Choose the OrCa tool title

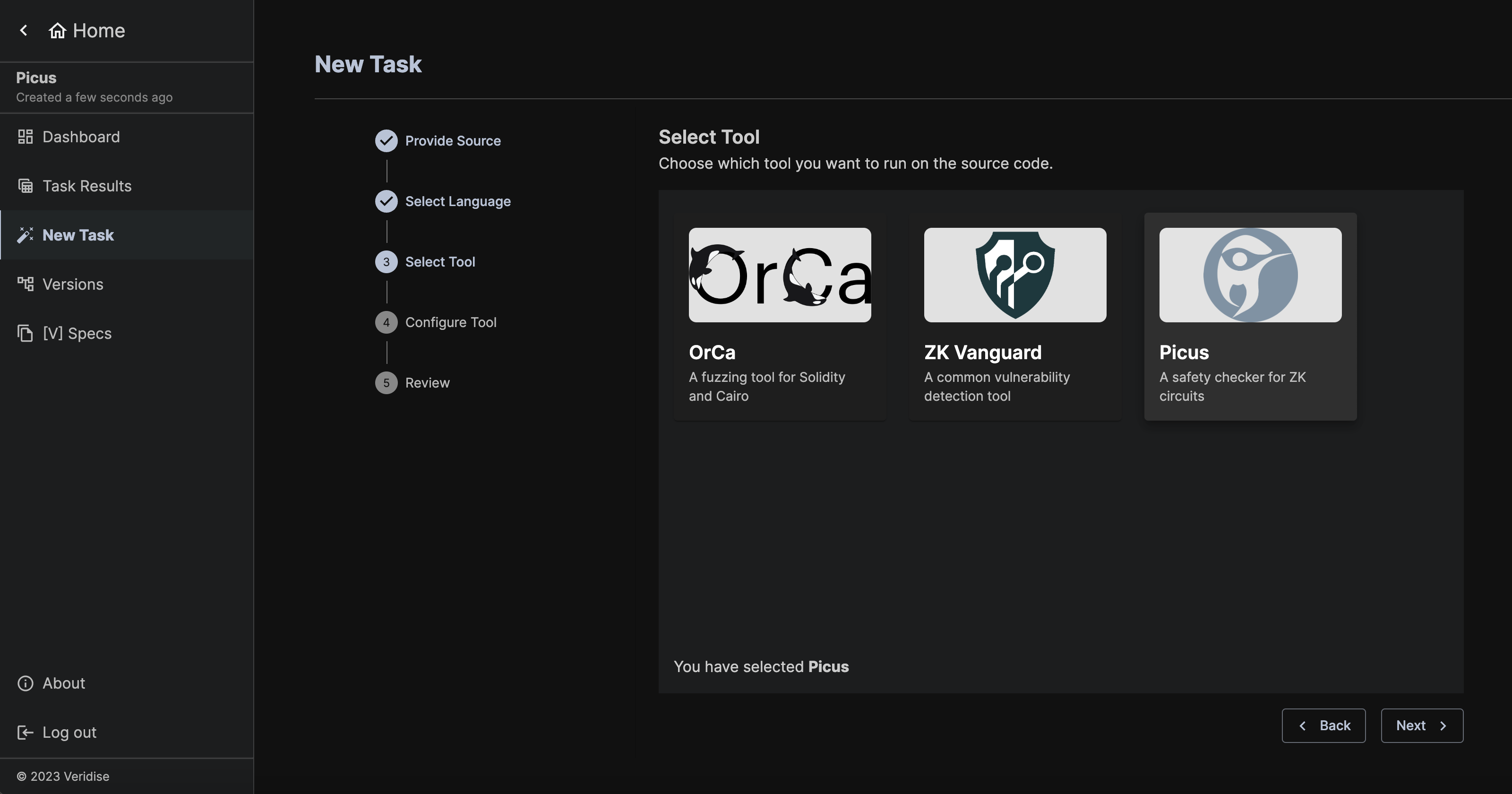pyautogui.click(x=712, y=353)
